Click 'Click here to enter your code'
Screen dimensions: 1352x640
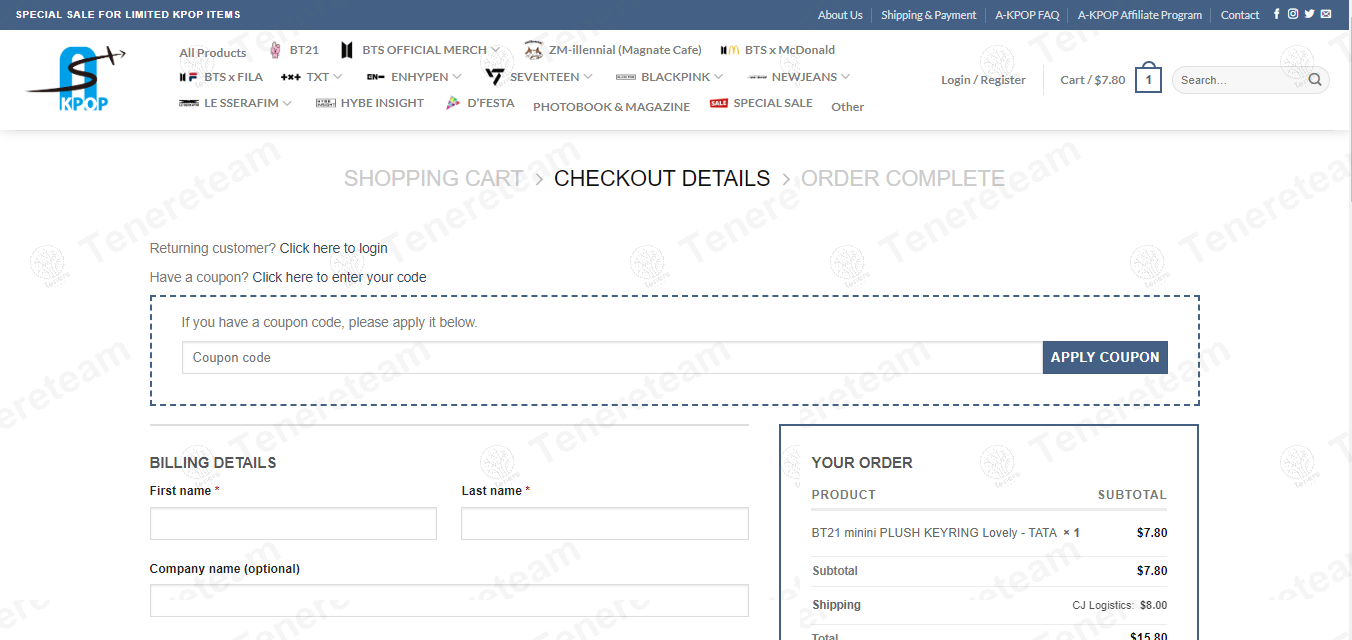(x=339, y=277)
